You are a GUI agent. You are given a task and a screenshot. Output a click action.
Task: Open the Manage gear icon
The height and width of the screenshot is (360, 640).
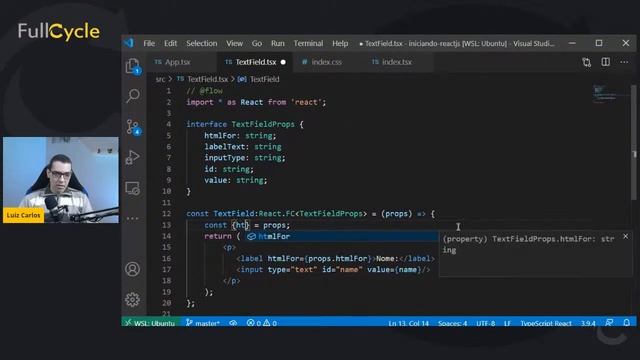[132, 300]
